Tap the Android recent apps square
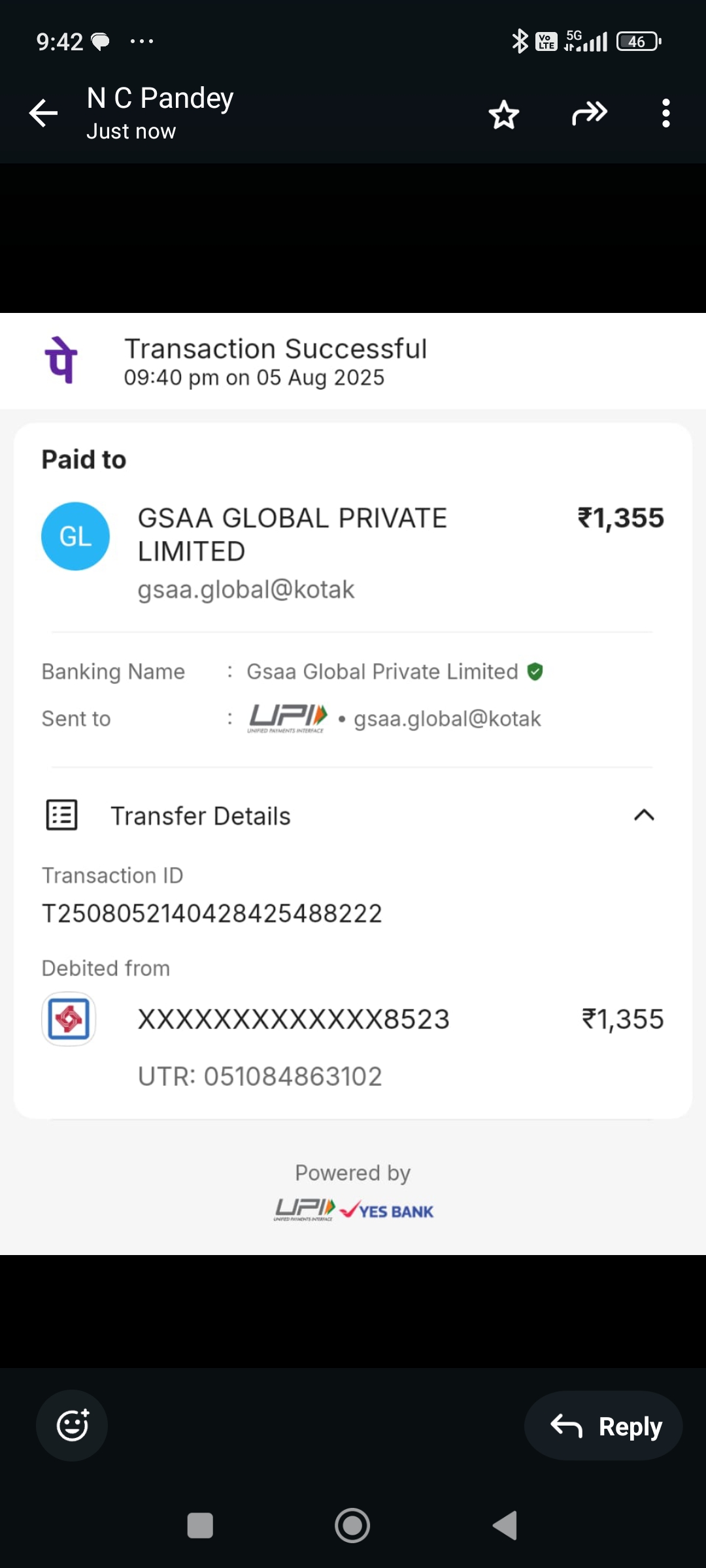The width and height of the screenshot is (706, 1568). (200, 1526)
